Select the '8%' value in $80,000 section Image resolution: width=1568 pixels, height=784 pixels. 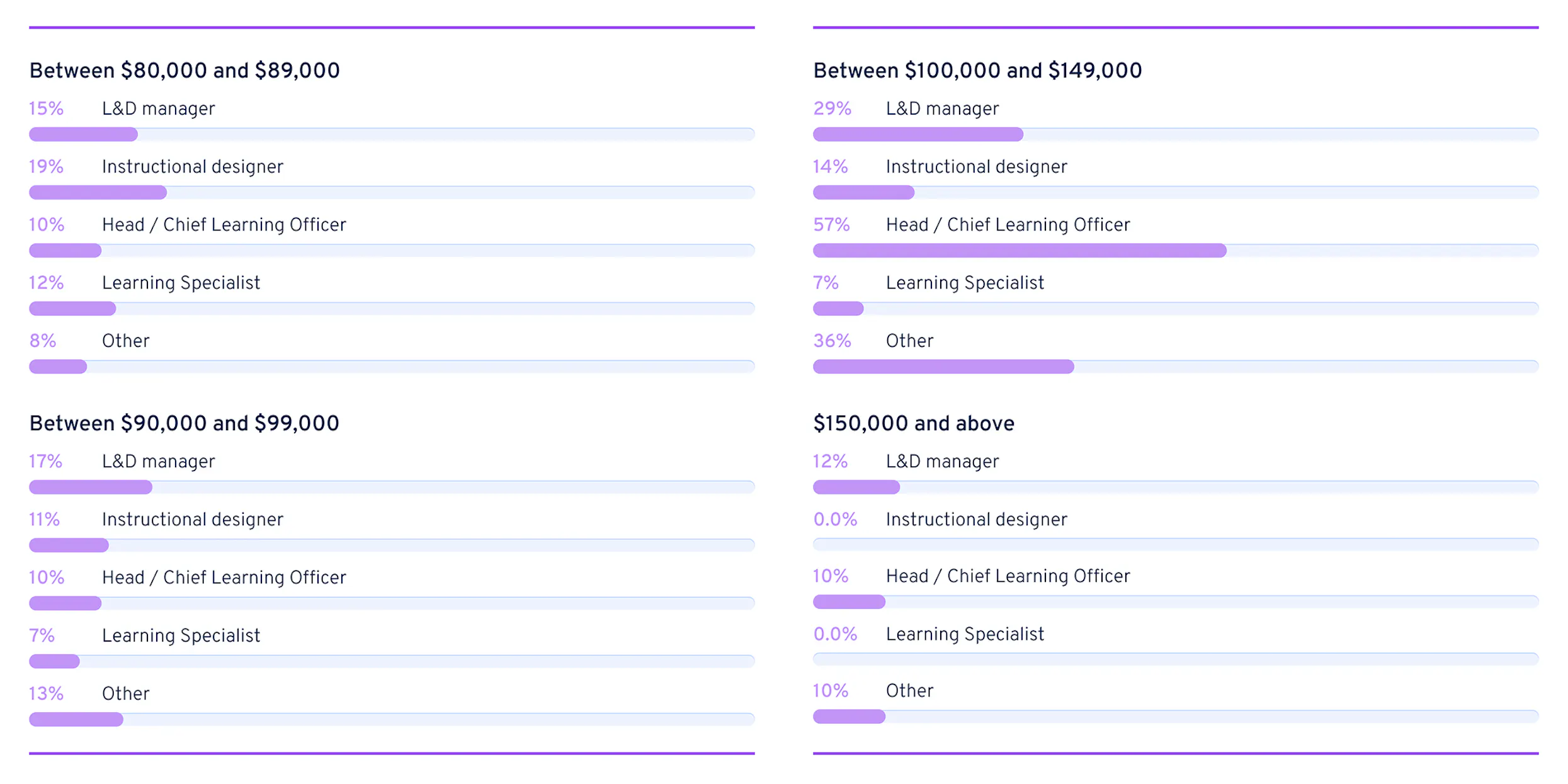43,341
